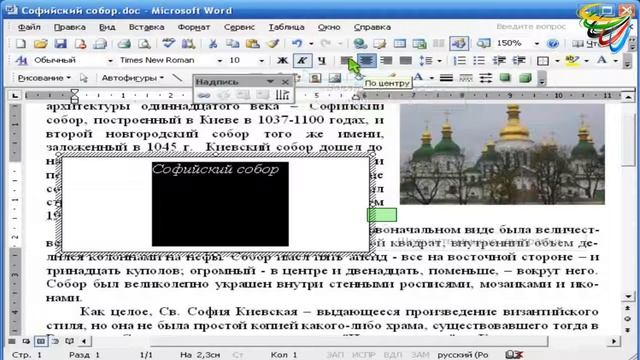
Task: Open the Обычный style dropdown
Action: pos(110,61)
